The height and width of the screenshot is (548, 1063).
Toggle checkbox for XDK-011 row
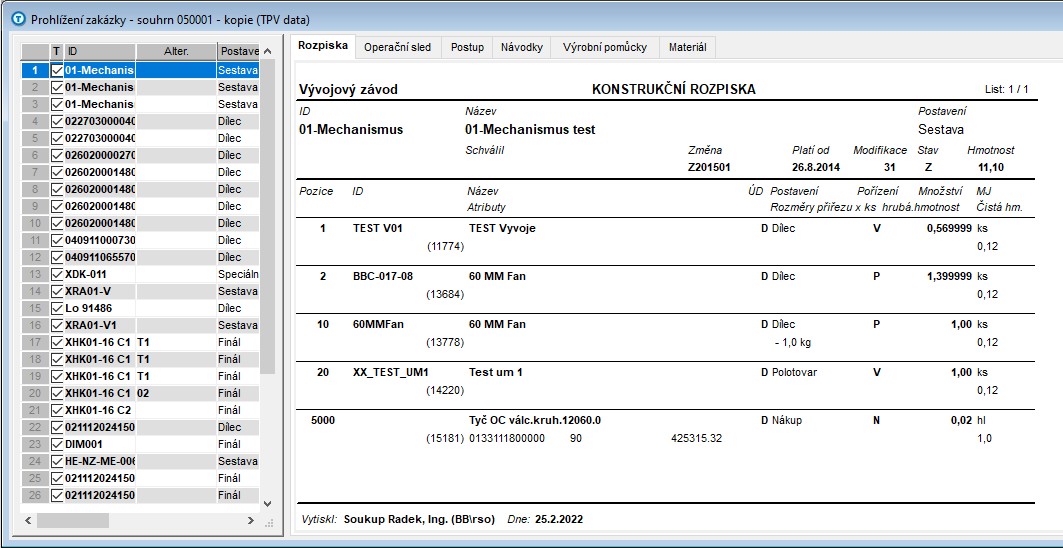[x=57, y=274]
